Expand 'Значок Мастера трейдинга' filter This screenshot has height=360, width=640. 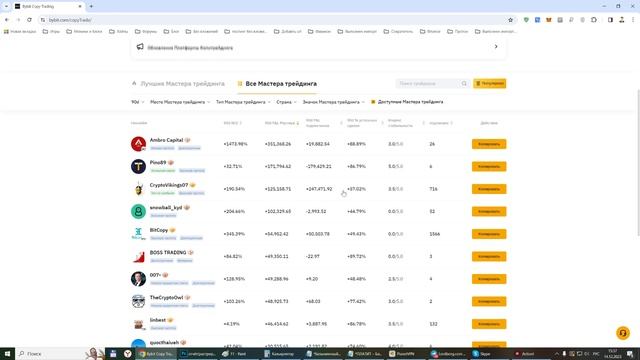pyautogui.click(x=334, y=102)
